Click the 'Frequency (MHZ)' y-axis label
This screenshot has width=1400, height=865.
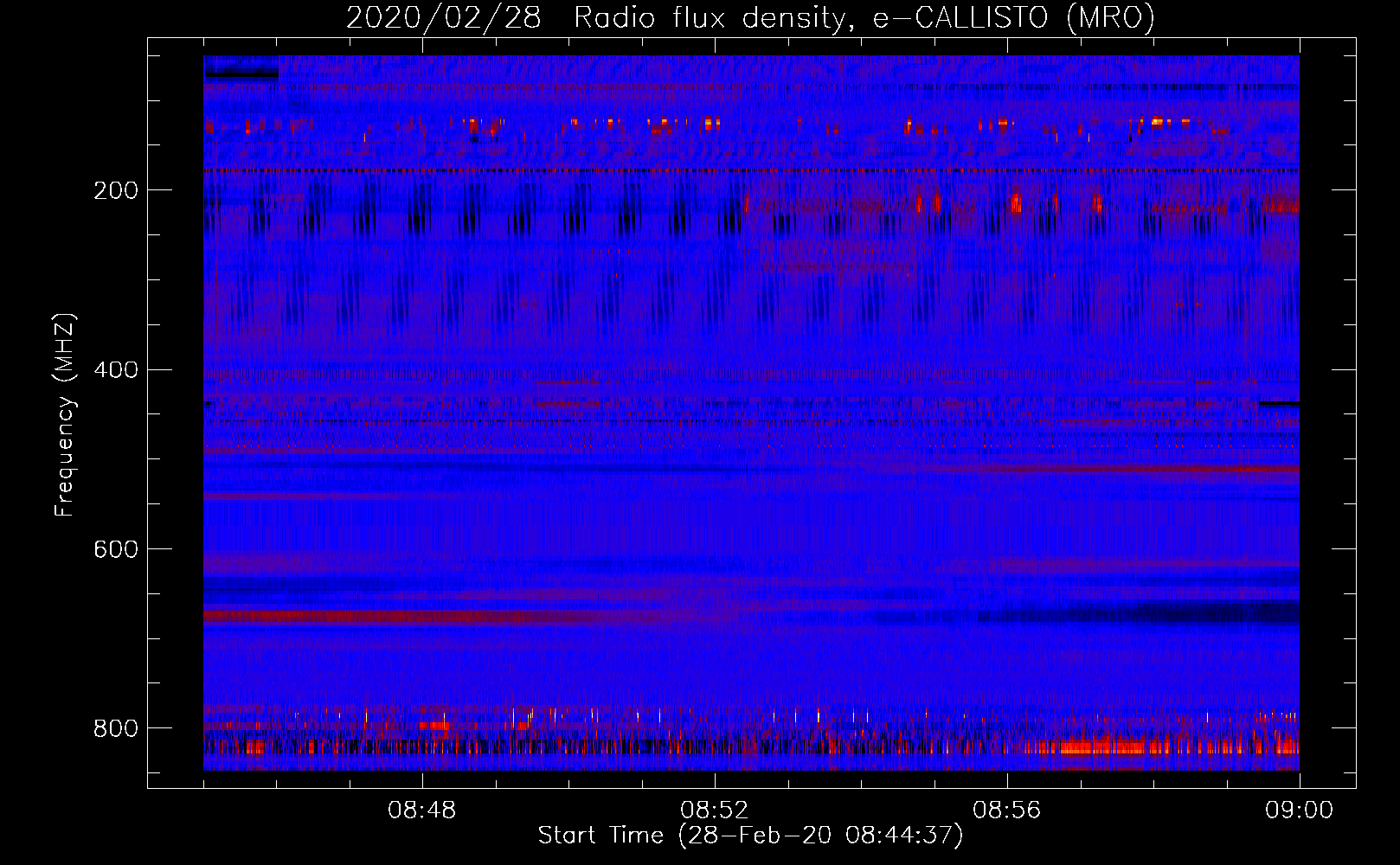[x=65, y=414]
